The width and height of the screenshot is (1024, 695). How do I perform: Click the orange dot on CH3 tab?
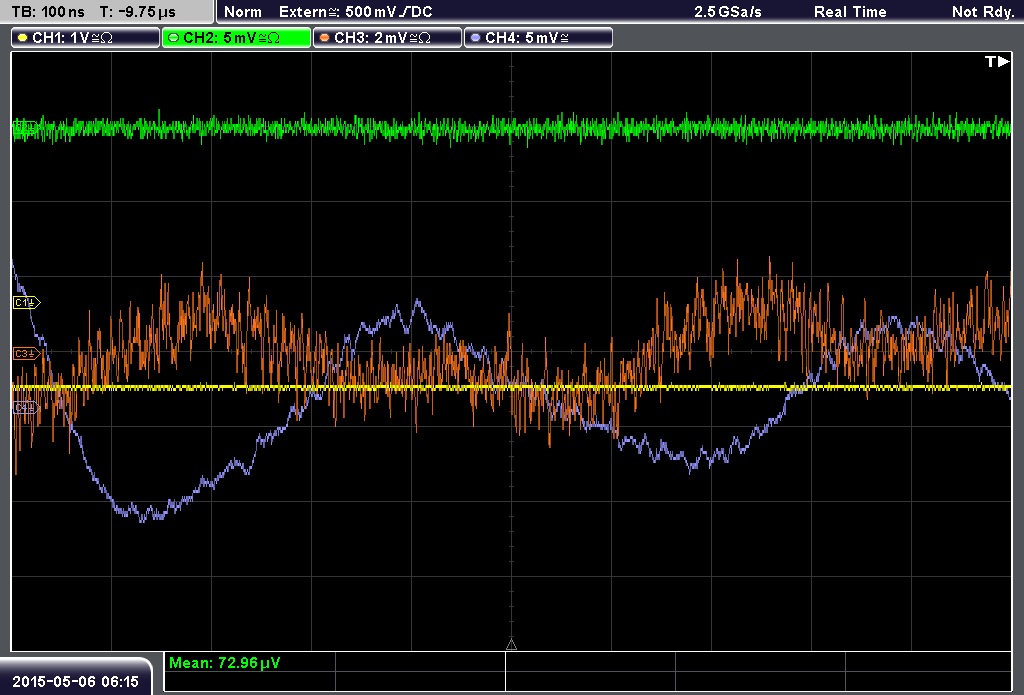tap(325, 38)
